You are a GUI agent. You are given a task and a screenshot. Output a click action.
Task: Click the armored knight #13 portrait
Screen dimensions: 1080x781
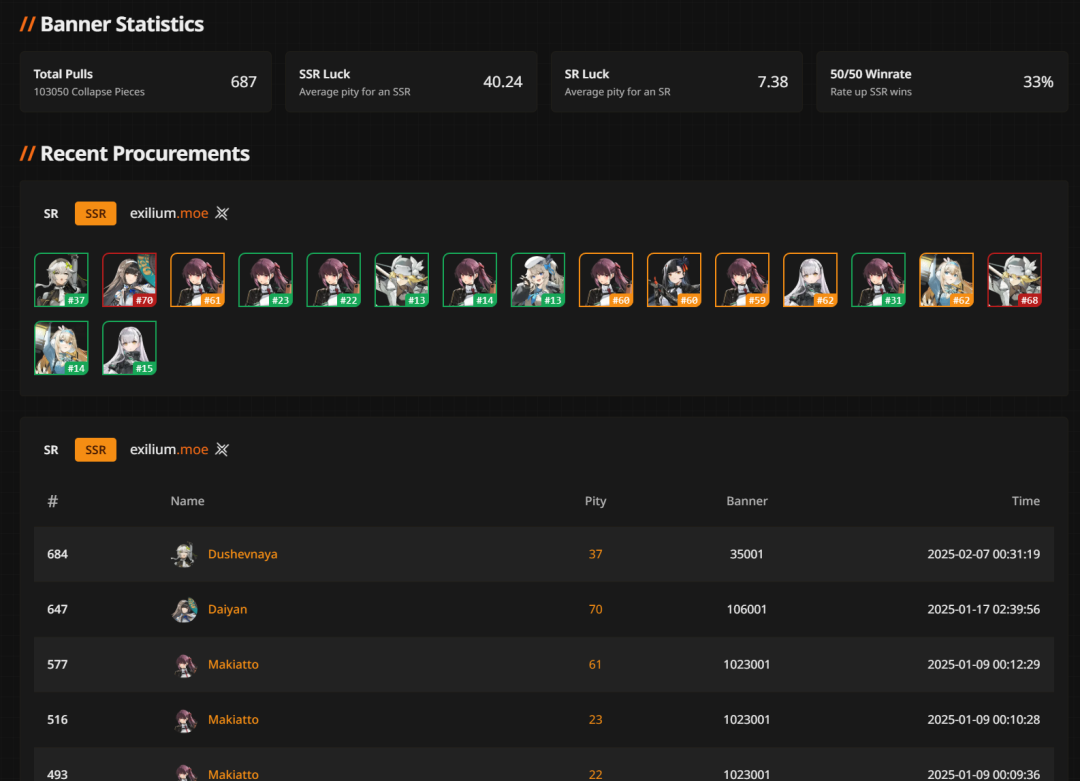tap(402, 280)
